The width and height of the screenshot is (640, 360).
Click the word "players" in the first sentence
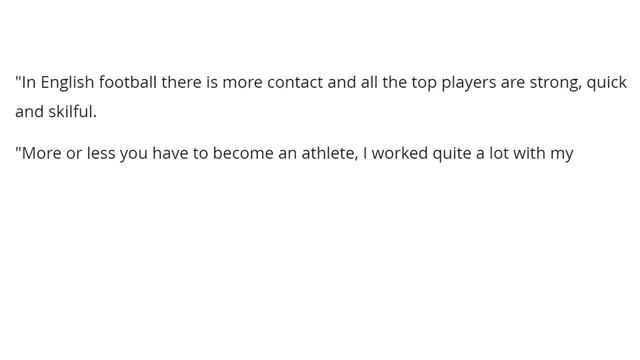469,83
